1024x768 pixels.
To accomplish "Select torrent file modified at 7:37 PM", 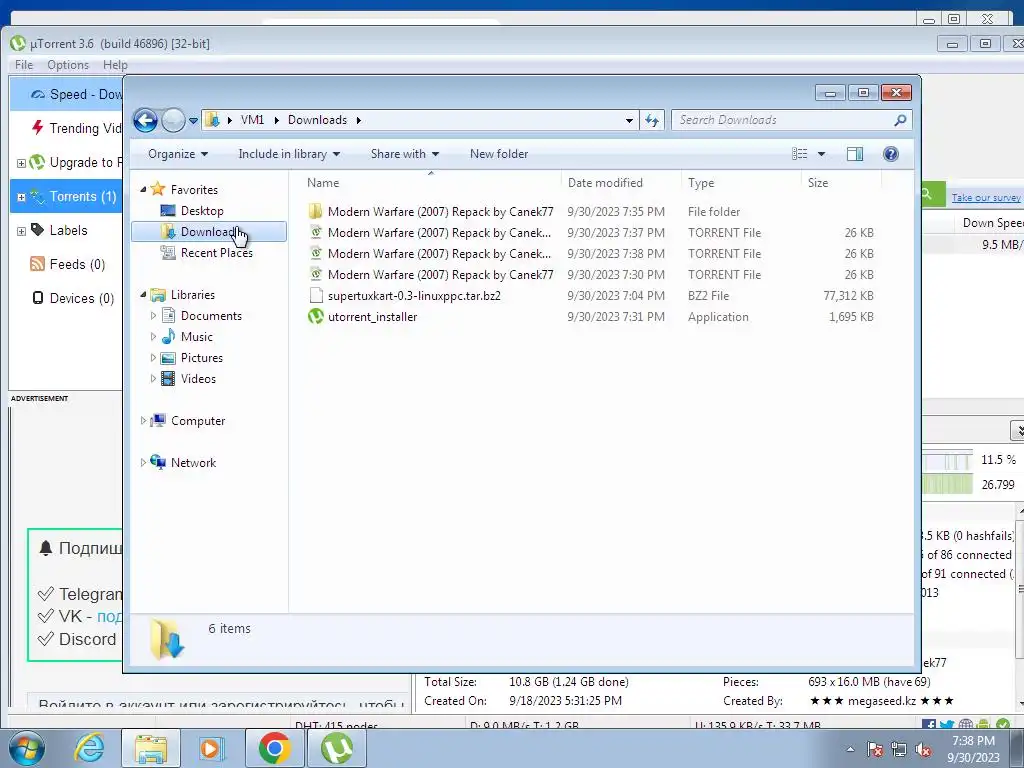I will click(590, 233).
